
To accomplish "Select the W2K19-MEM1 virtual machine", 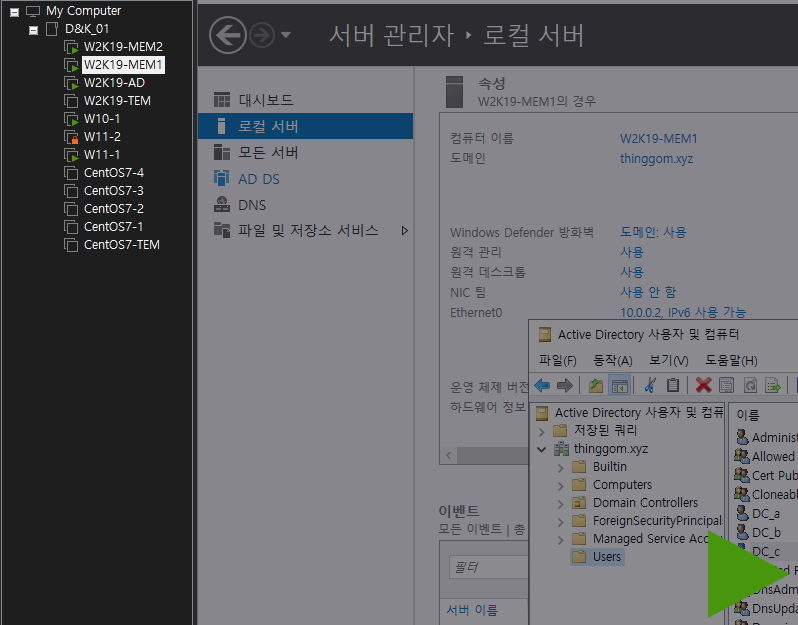I will tap(123, 65).
